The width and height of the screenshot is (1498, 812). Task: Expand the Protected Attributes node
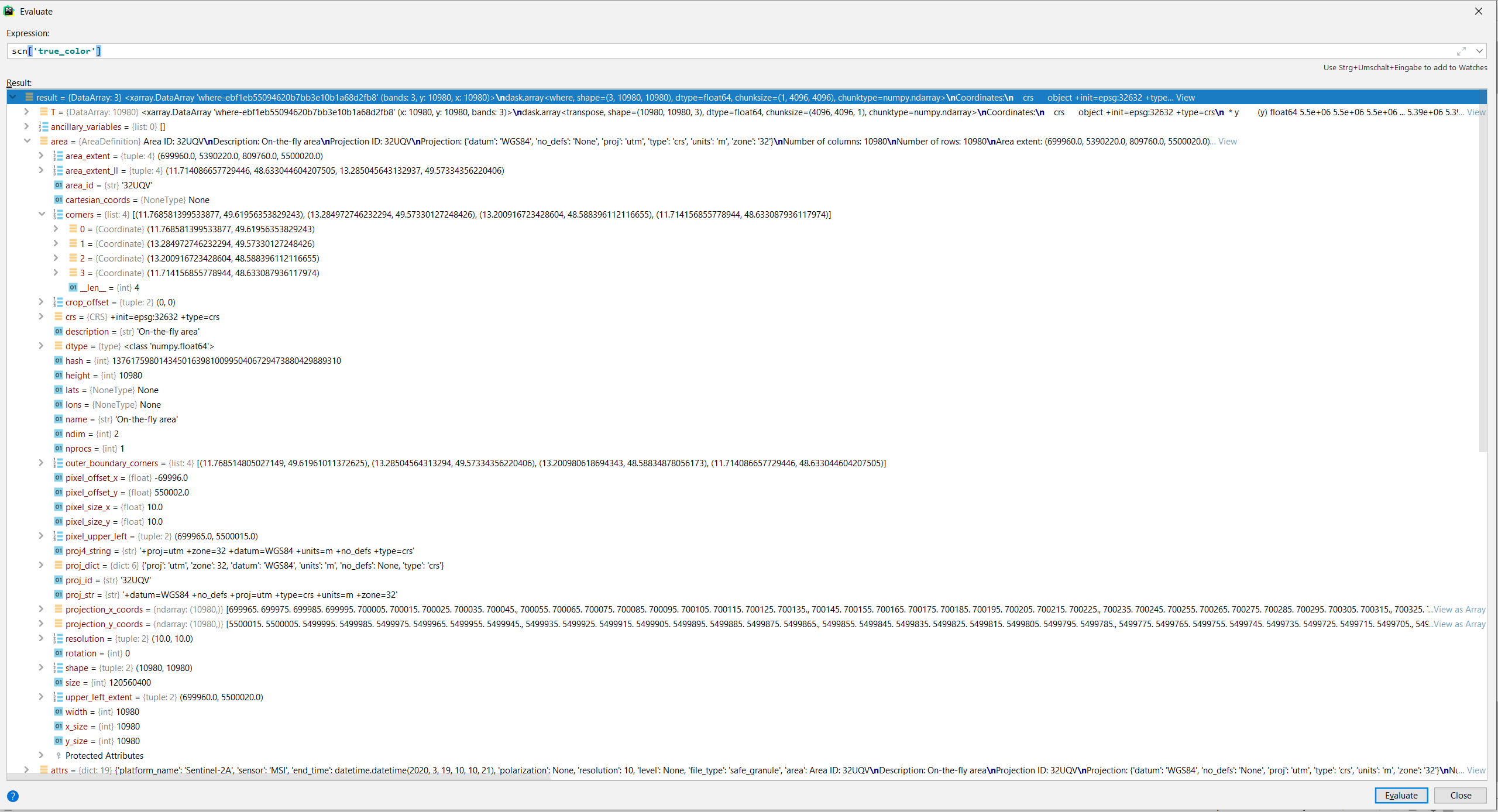pyautogui.click(x=42, y=755)
